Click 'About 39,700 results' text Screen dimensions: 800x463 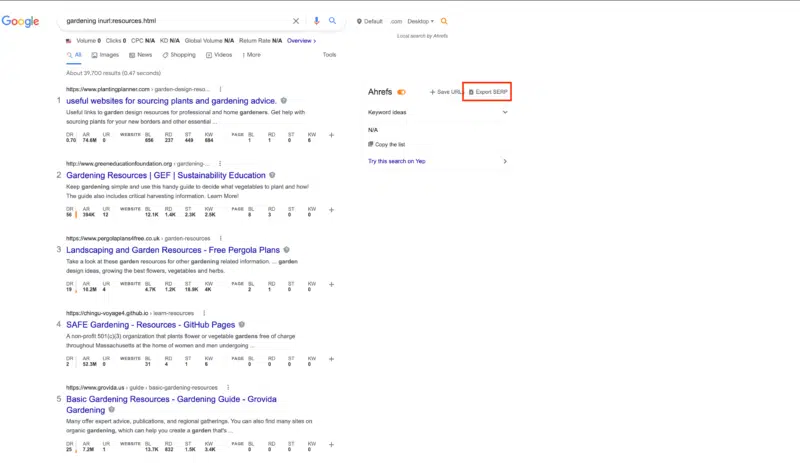113,73
